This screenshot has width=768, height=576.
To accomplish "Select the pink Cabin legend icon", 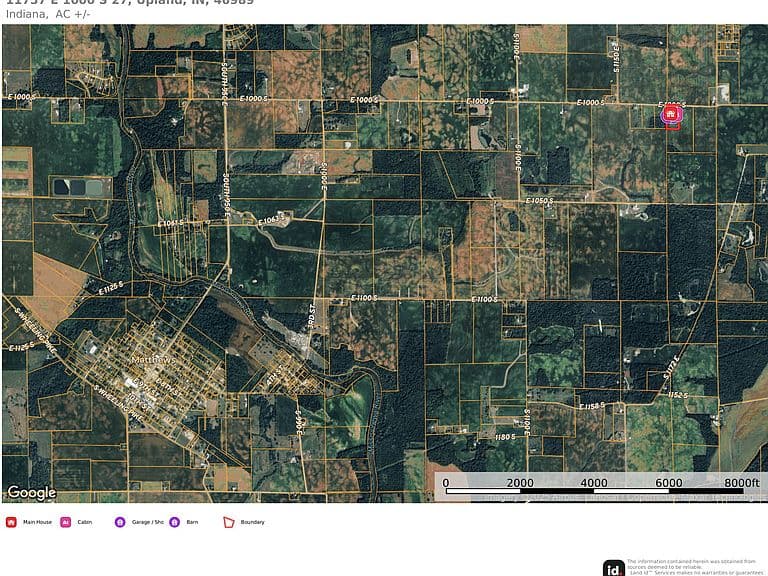I will pos(66,522).
